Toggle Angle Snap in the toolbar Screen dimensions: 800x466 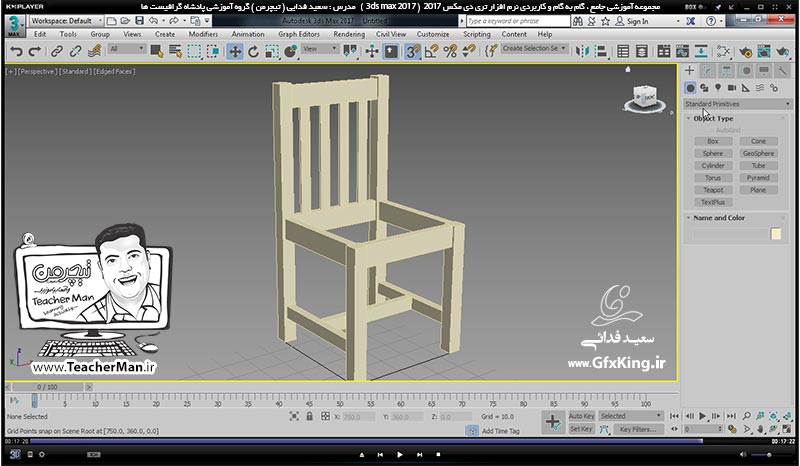432,51
